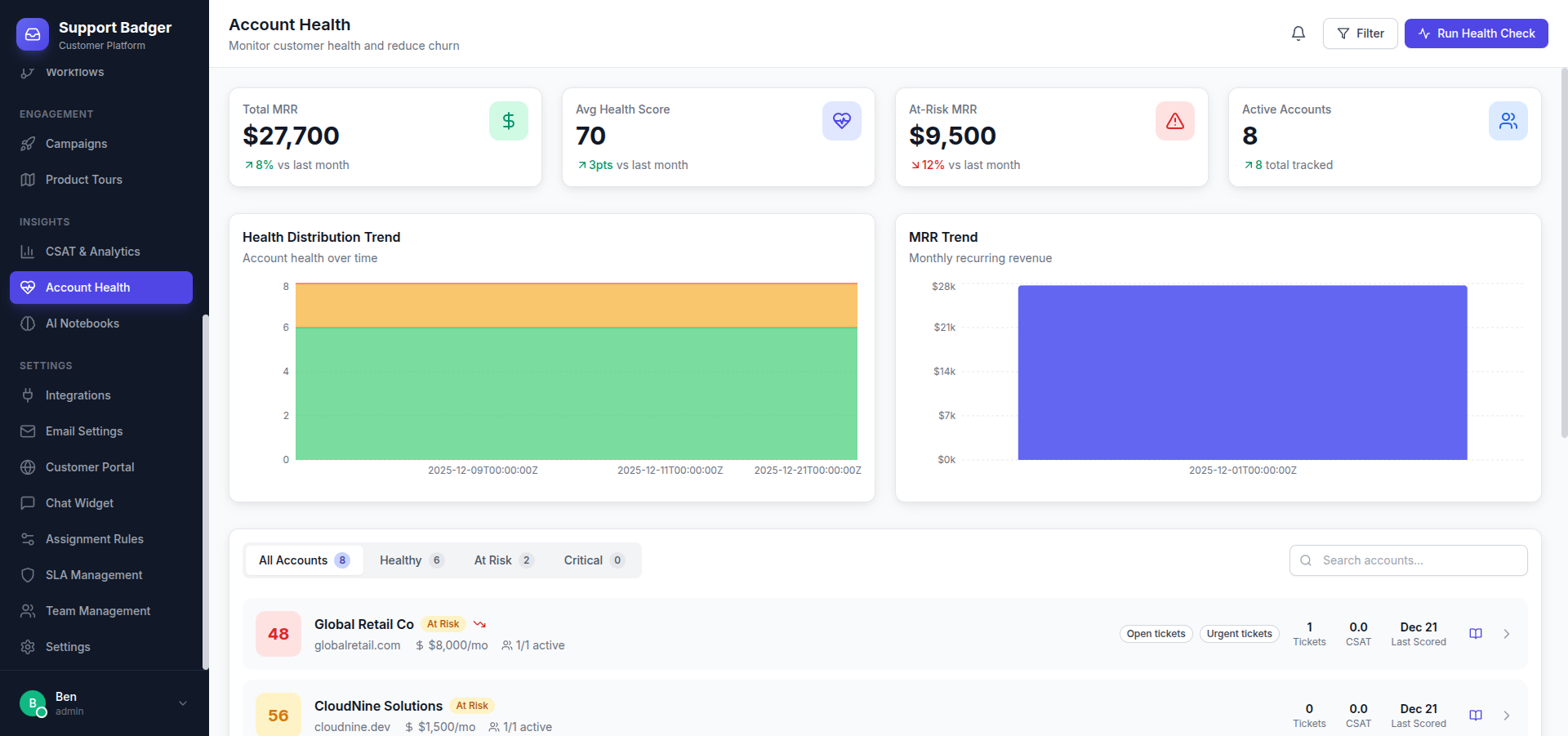The width and height of the screenshot is (1568, 736).
Task: Open the playbook for Global Retail Co
Action: pos(1475,634)
